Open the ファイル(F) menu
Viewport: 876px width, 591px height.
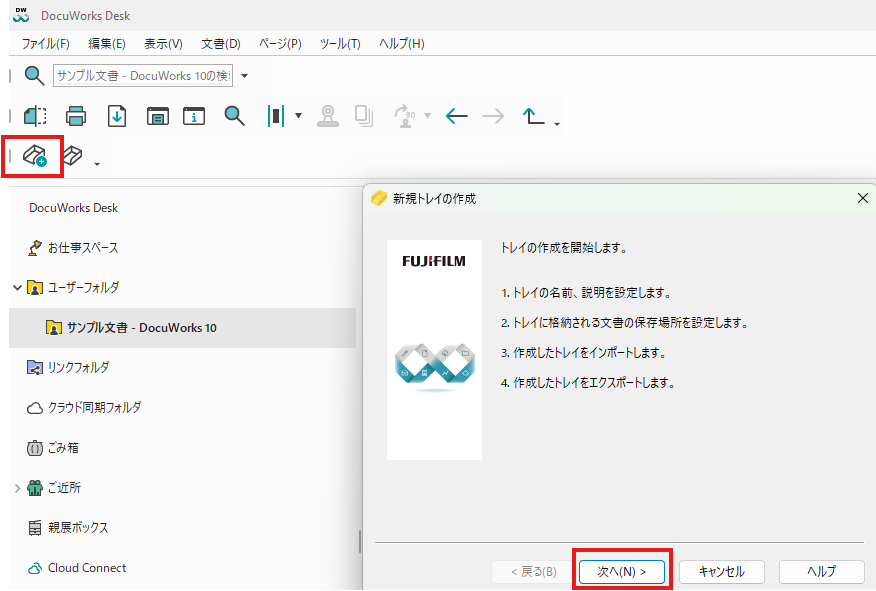46,44
